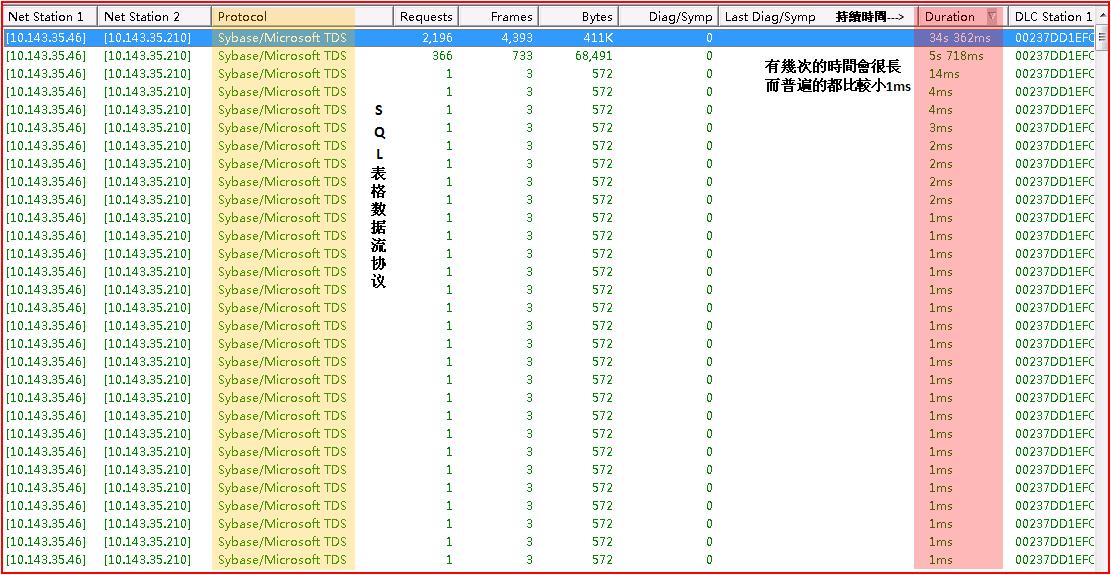1111x575 pixels.
Task: Click the Frames column header
Action: 499,16
